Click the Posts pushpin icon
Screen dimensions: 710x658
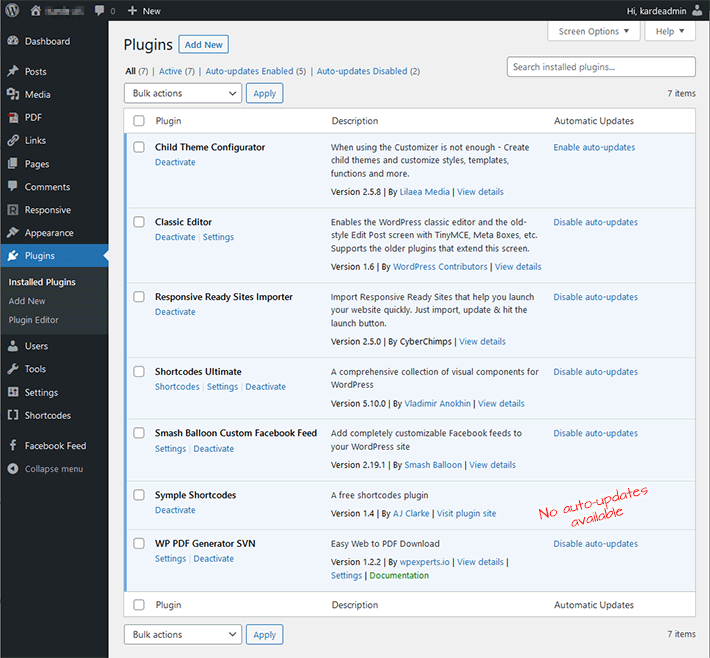pos(13,71)
